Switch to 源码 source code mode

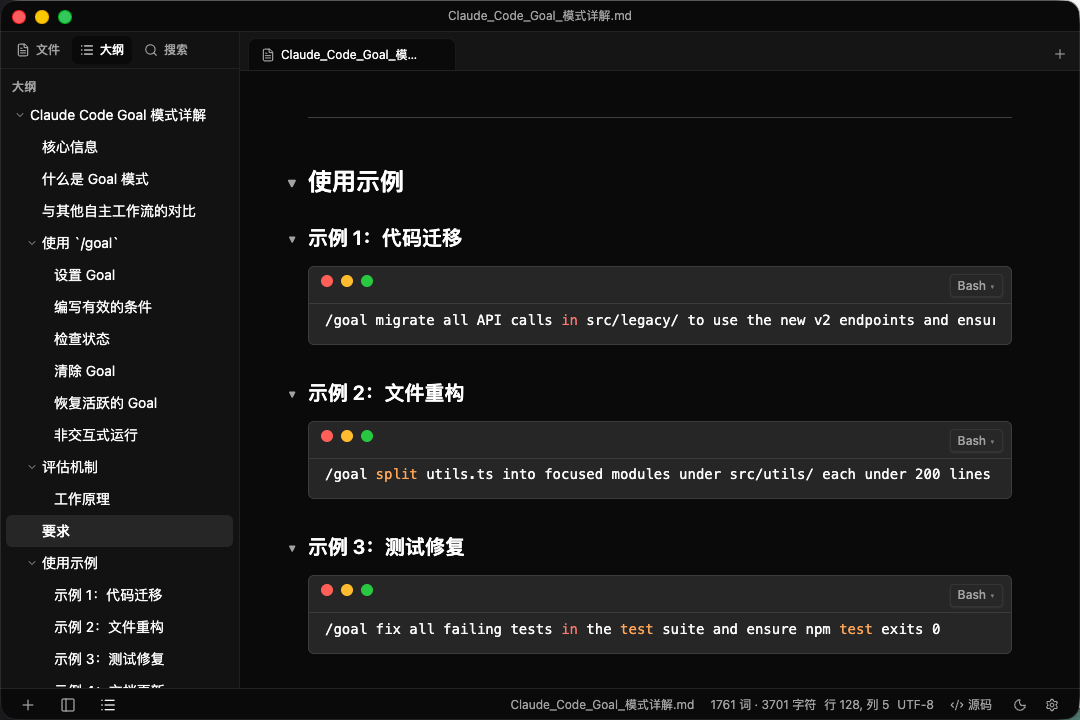pyautogui.click(x=971, y=705)
